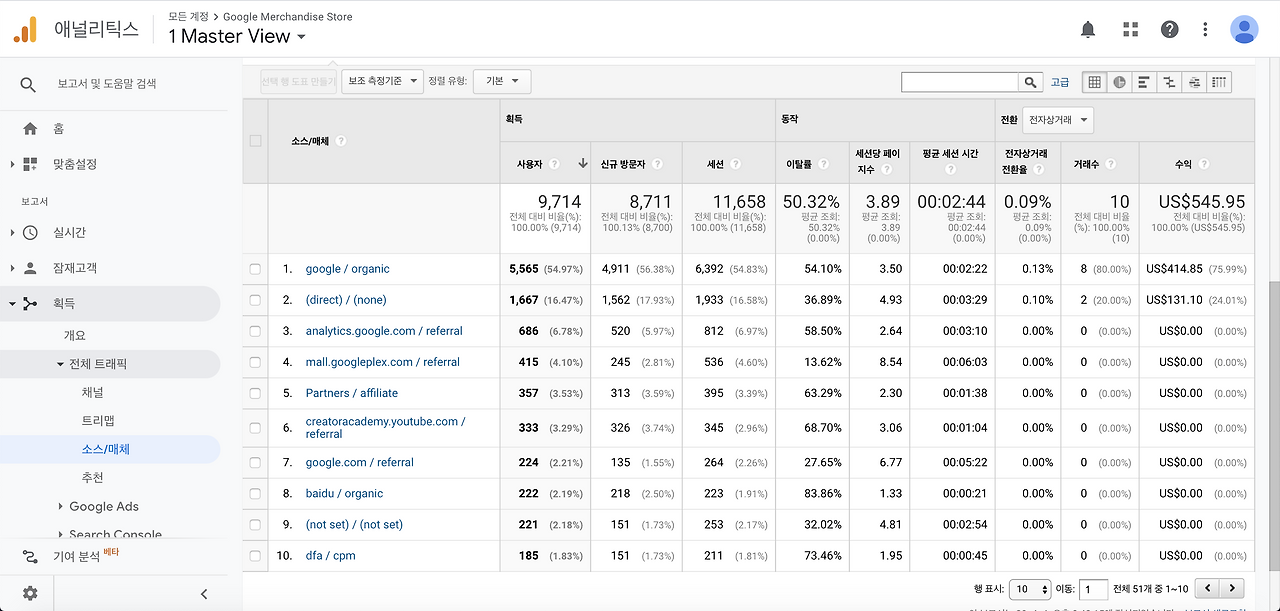Image resolution: width=1280 pixels, height=611 pixels.
Task: Open the 채널 report
Action: coord(92,393)
